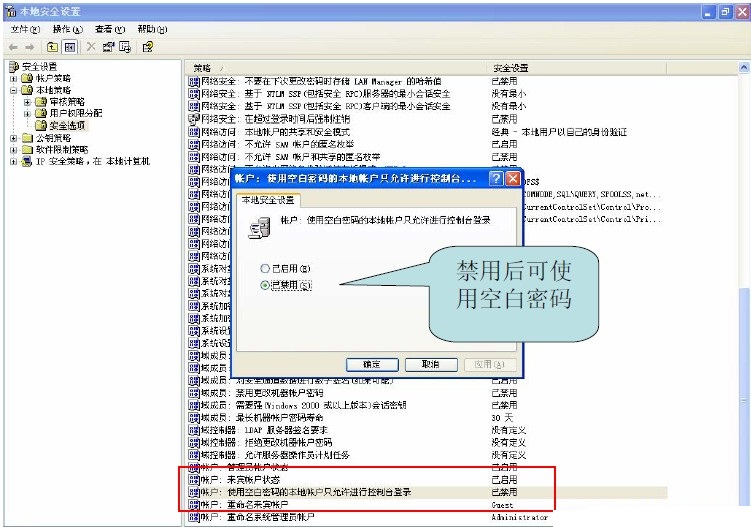Click the toolbar Help icon
The width and height of the screenshot is (751, 527).
point(147,46)
